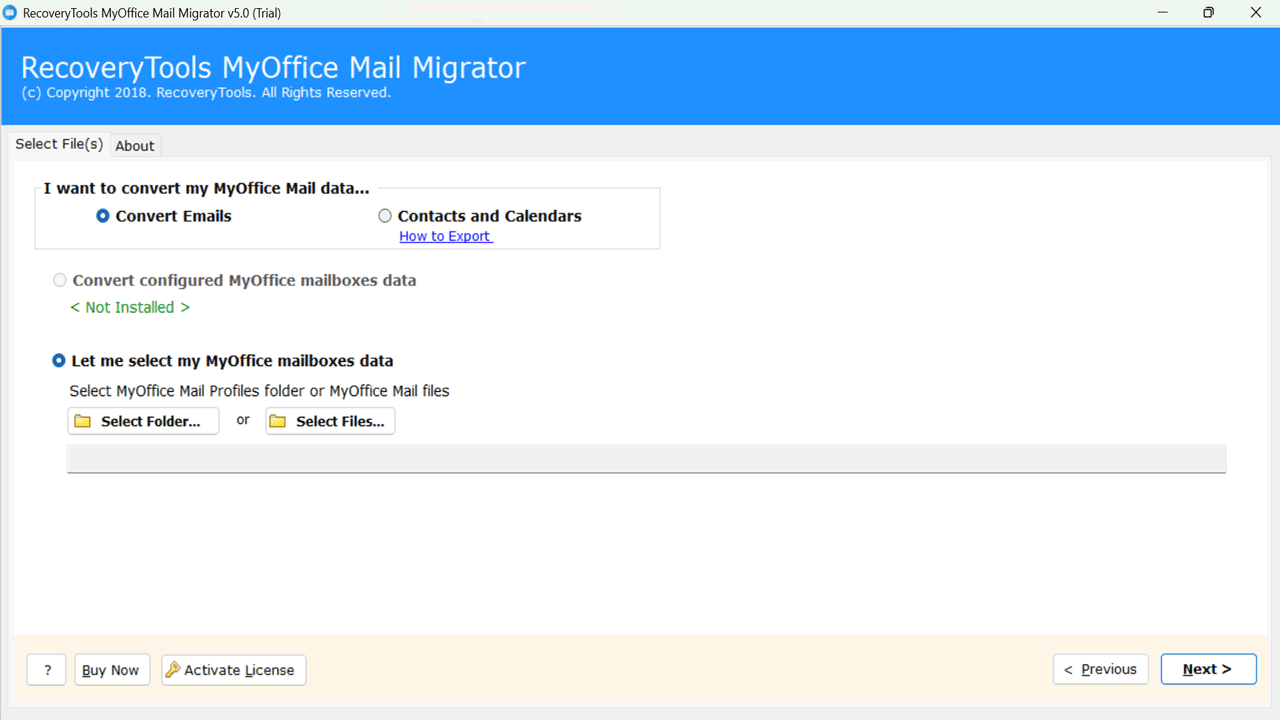Go back with the Previous button
Screen dimensions: 1280x720
tap(1100, 670)
